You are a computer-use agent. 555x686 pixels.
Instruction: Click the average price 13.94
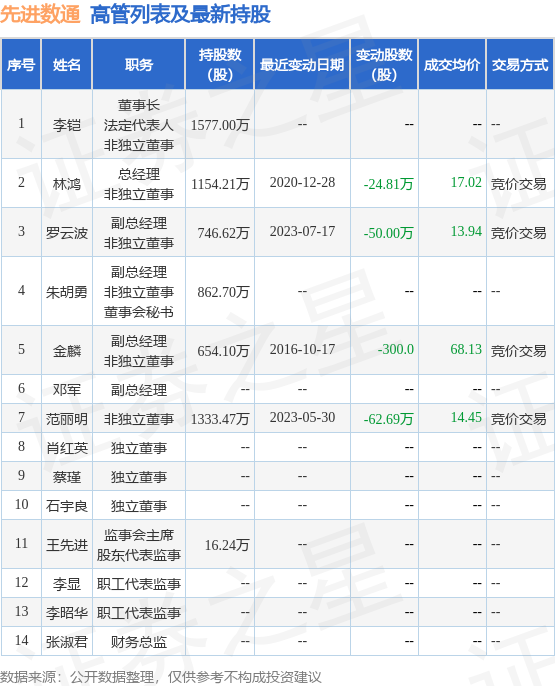point(466,231)
